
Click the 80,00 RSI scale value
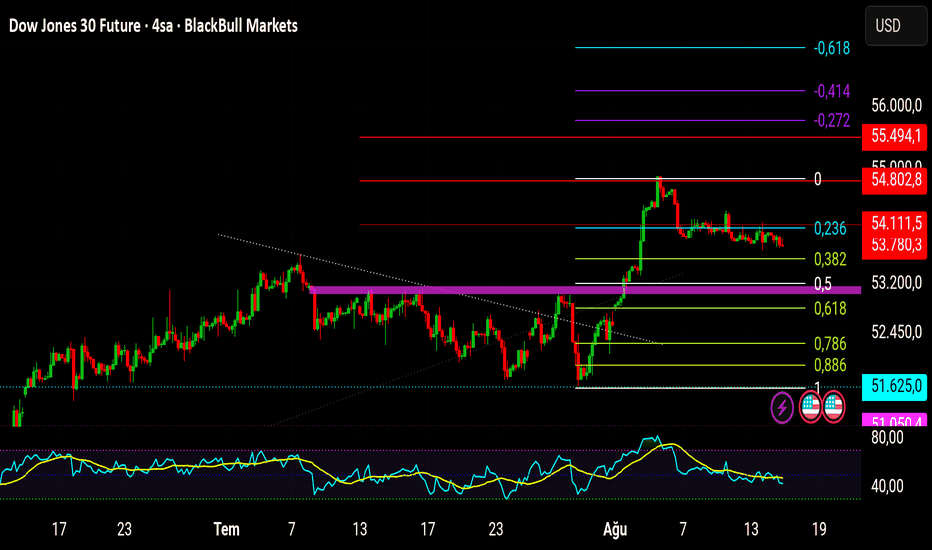pyautogui.click(x=887, y=438)
